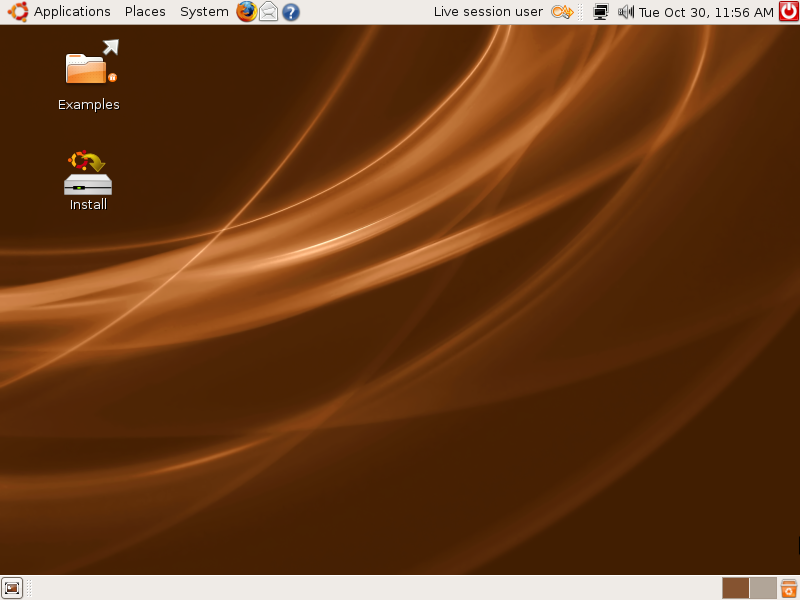Select the first workspace in switcher

point(736,588)
